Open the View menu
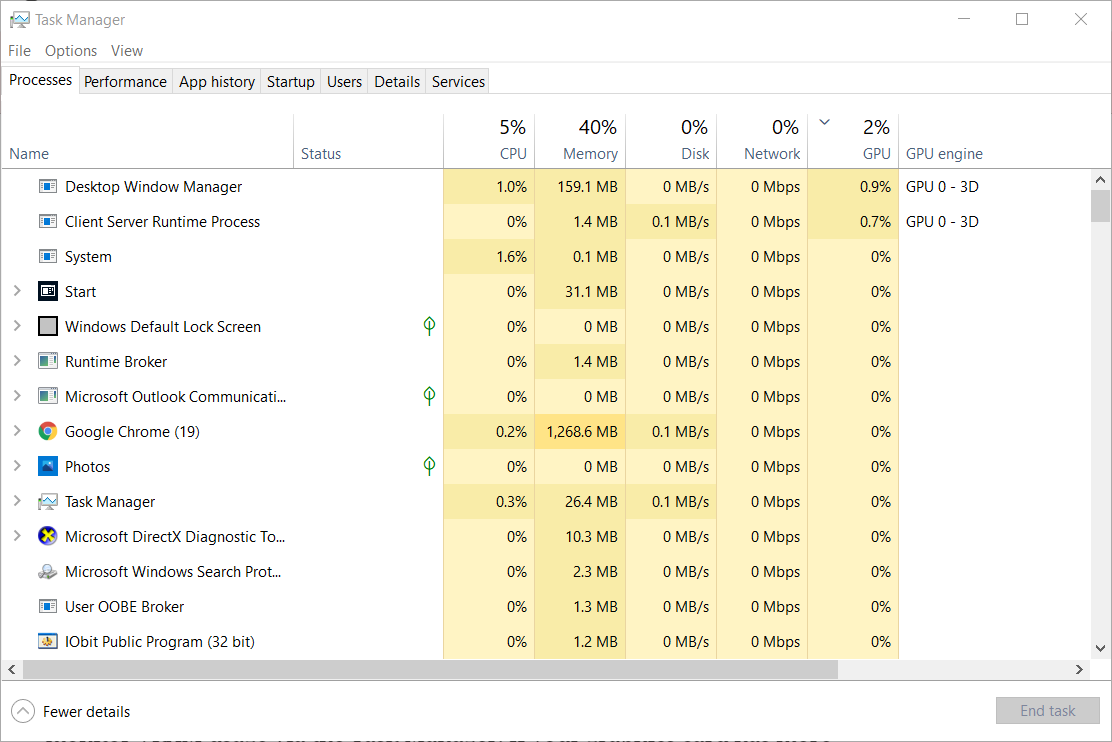 pos(127,51)
